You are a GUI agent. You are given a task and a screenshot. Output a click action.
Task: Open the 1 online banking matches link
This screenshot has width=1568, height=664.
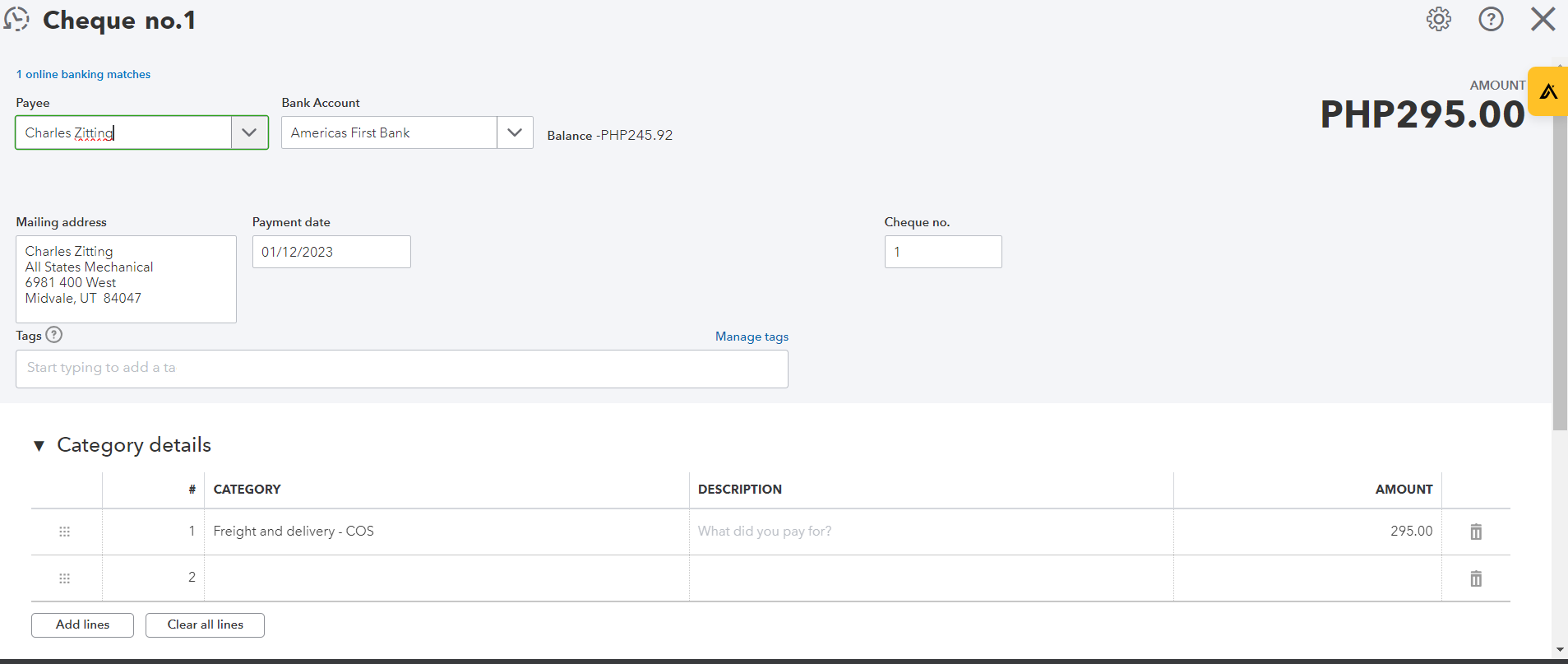[x=84, y=74]
